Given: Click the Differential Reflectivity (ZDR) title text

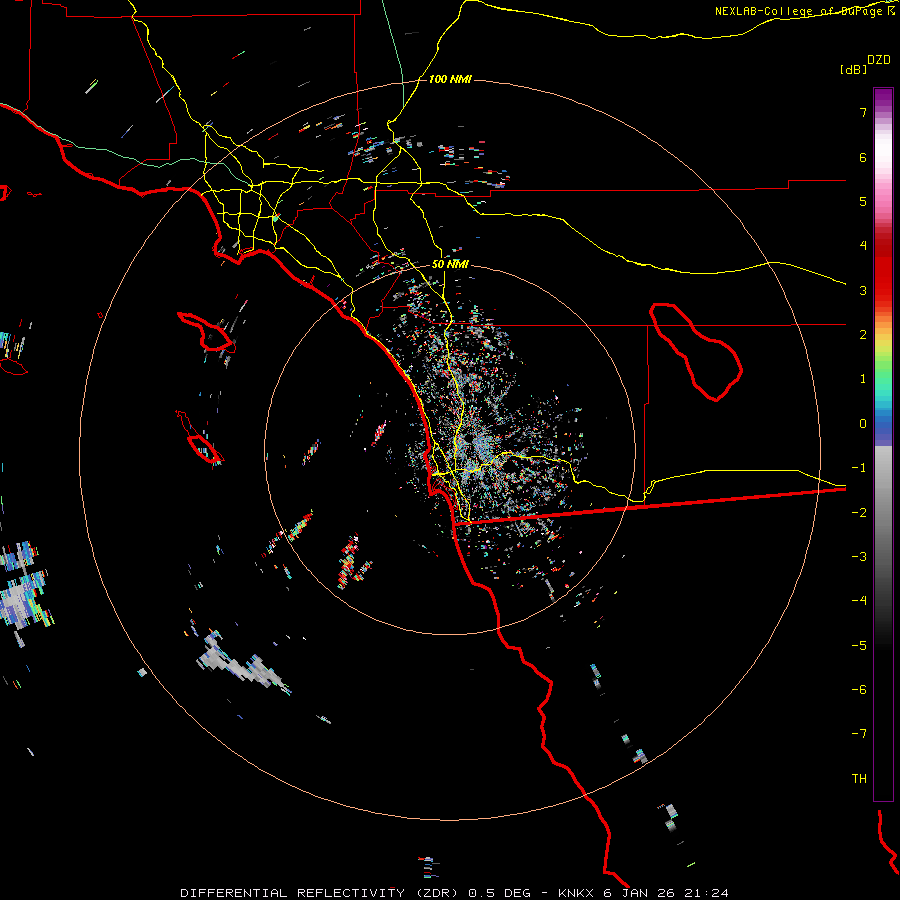Looking at the screenshot, I should click(319, 893).
